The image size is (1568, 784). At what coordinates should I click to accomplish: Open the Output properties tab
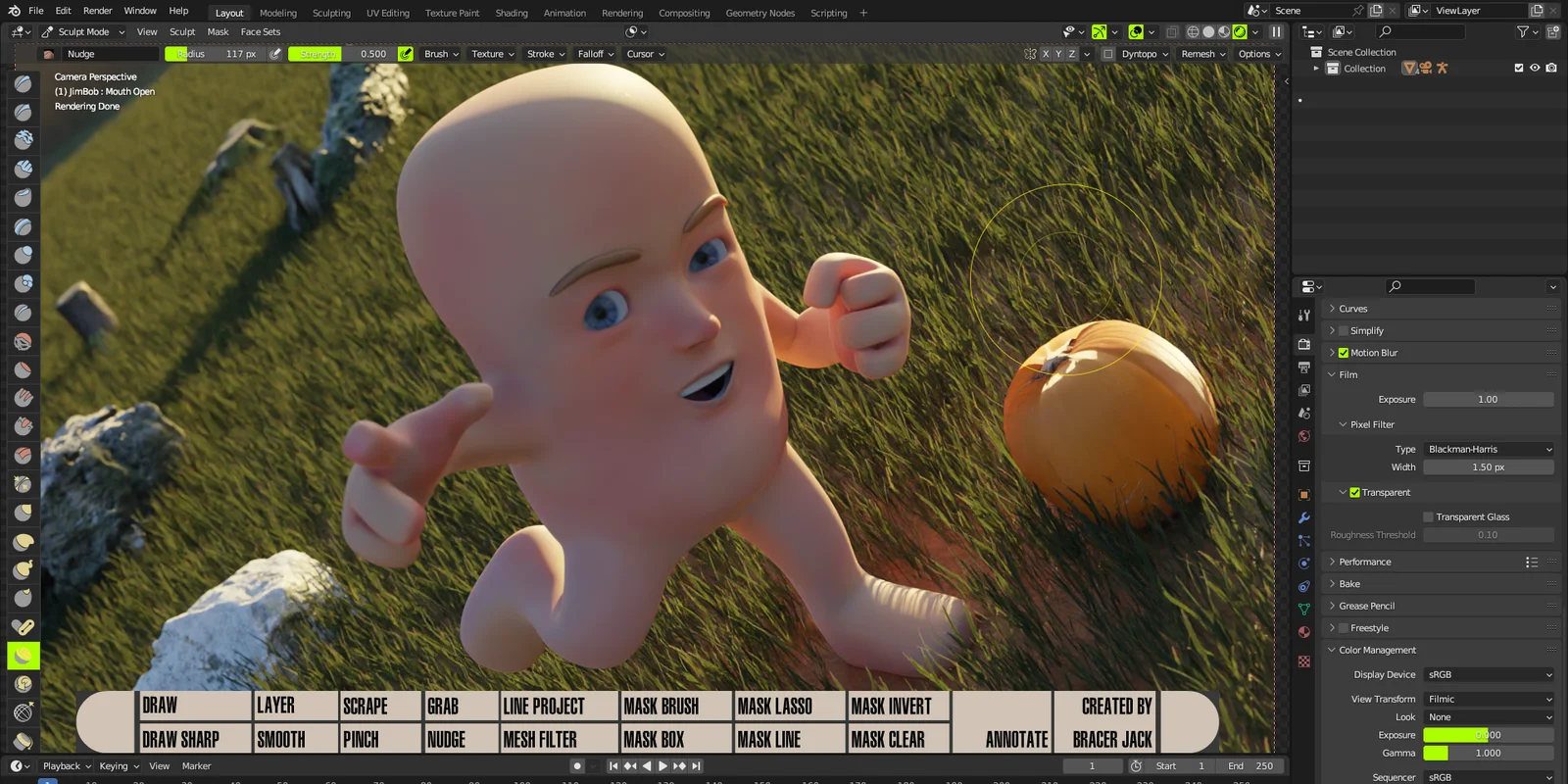1304,367
